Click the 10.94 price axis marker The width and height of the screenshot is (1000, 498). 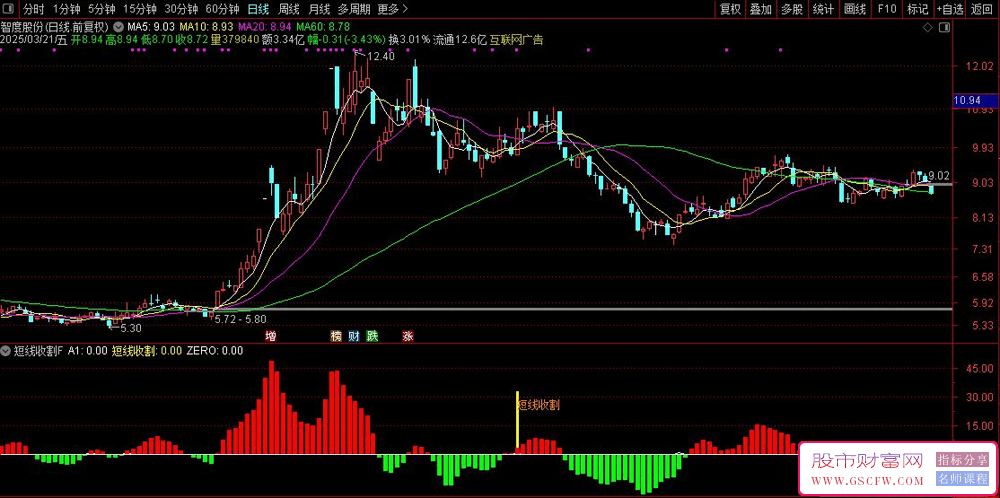coord(974,101)
